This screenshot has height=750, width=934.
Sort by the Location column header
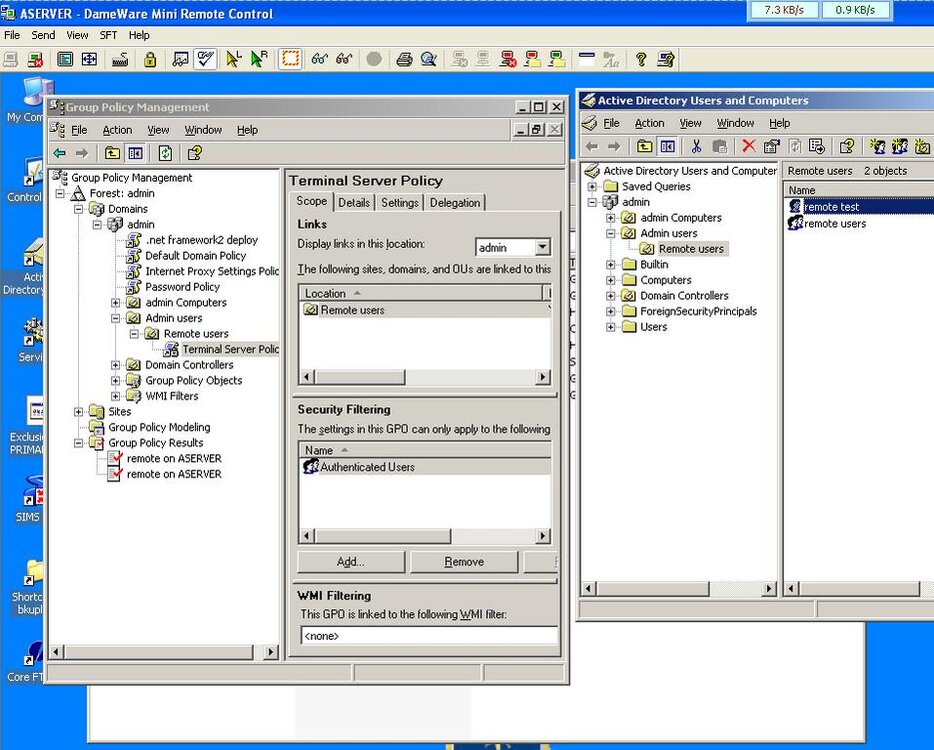tap(421, 293)
